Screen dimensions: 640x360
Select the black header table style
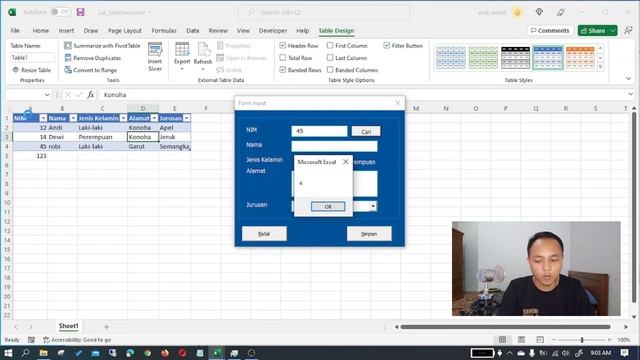click(x=515, y=58)
